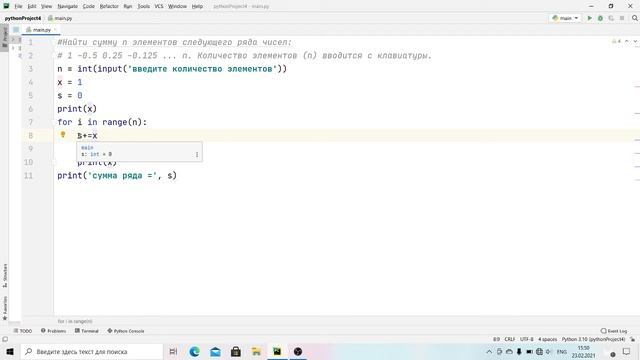
Task: Open Search Everywhere magnifier icon
Action: 635,18
